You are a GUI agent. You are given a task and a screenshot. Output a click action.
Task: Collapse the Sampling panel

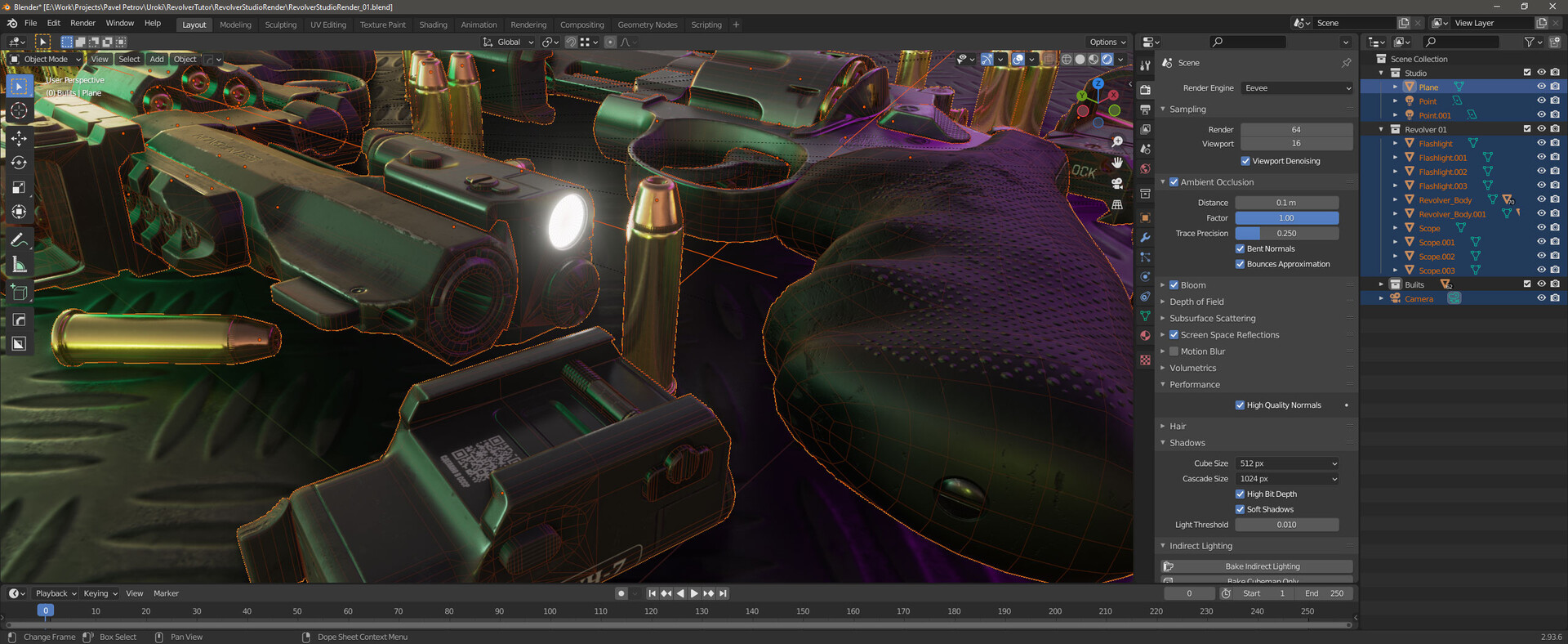[1187, 110]
